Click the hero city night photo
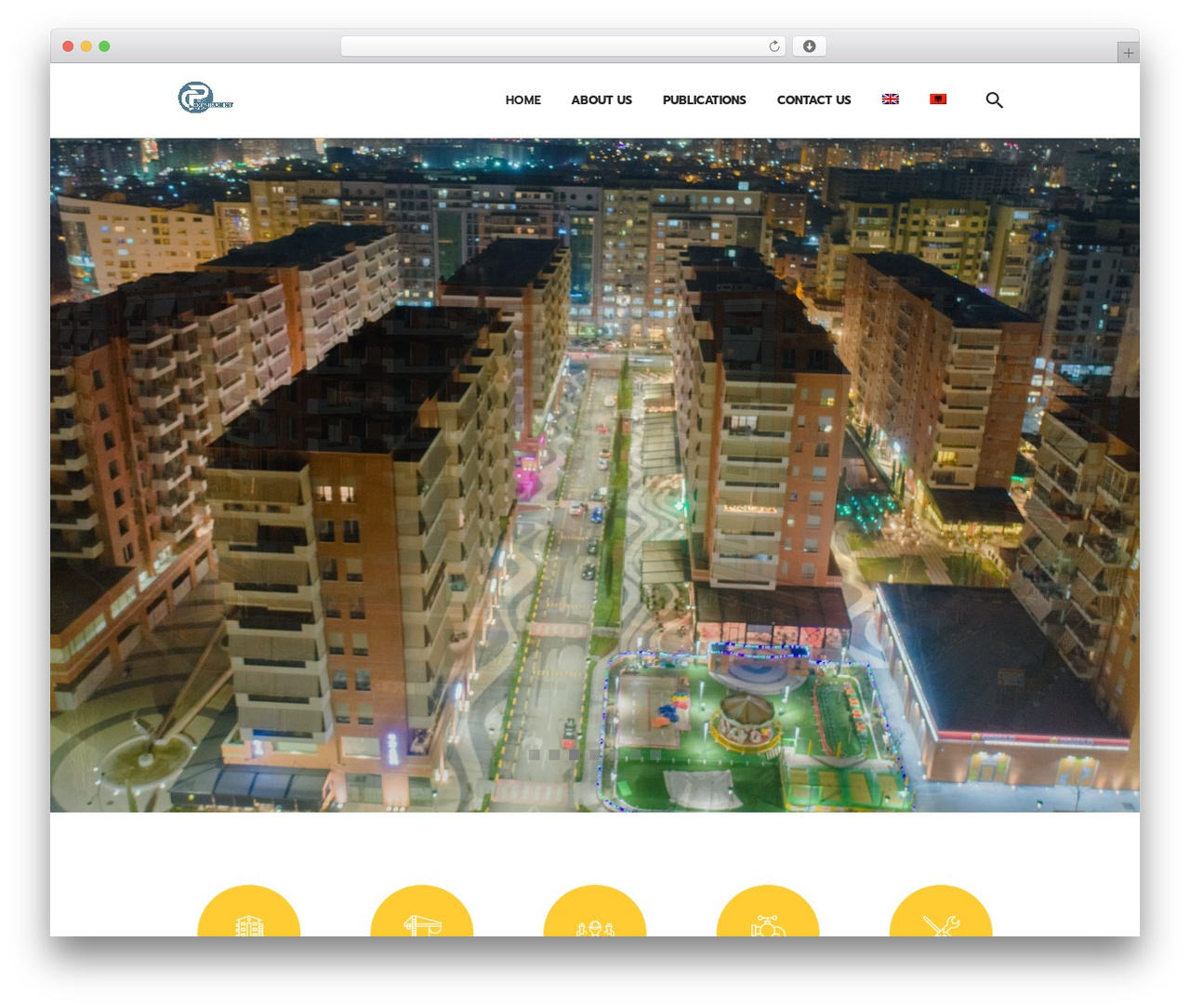1190x1008 pixels. pos(595,475)
